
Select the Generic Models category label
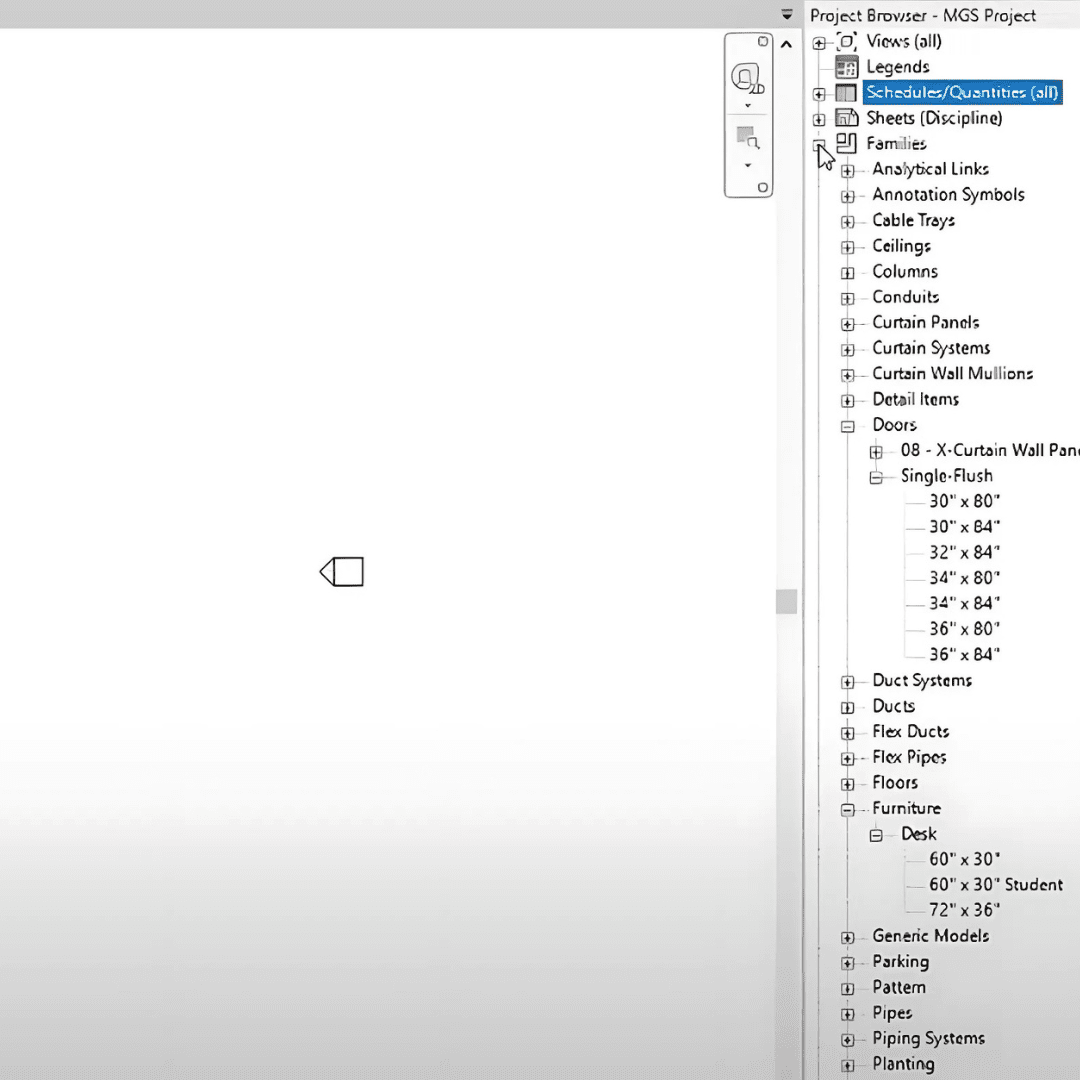(930, 936)
